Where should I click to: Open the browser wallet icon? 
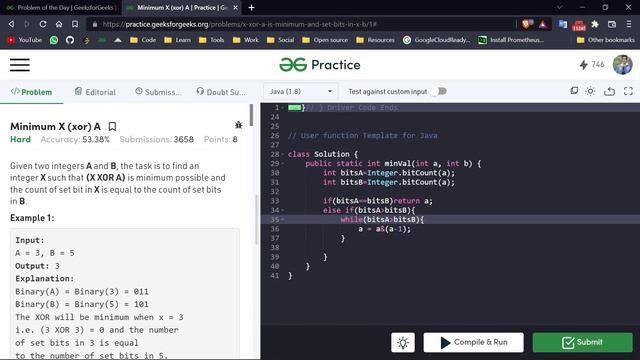(612, 24)
